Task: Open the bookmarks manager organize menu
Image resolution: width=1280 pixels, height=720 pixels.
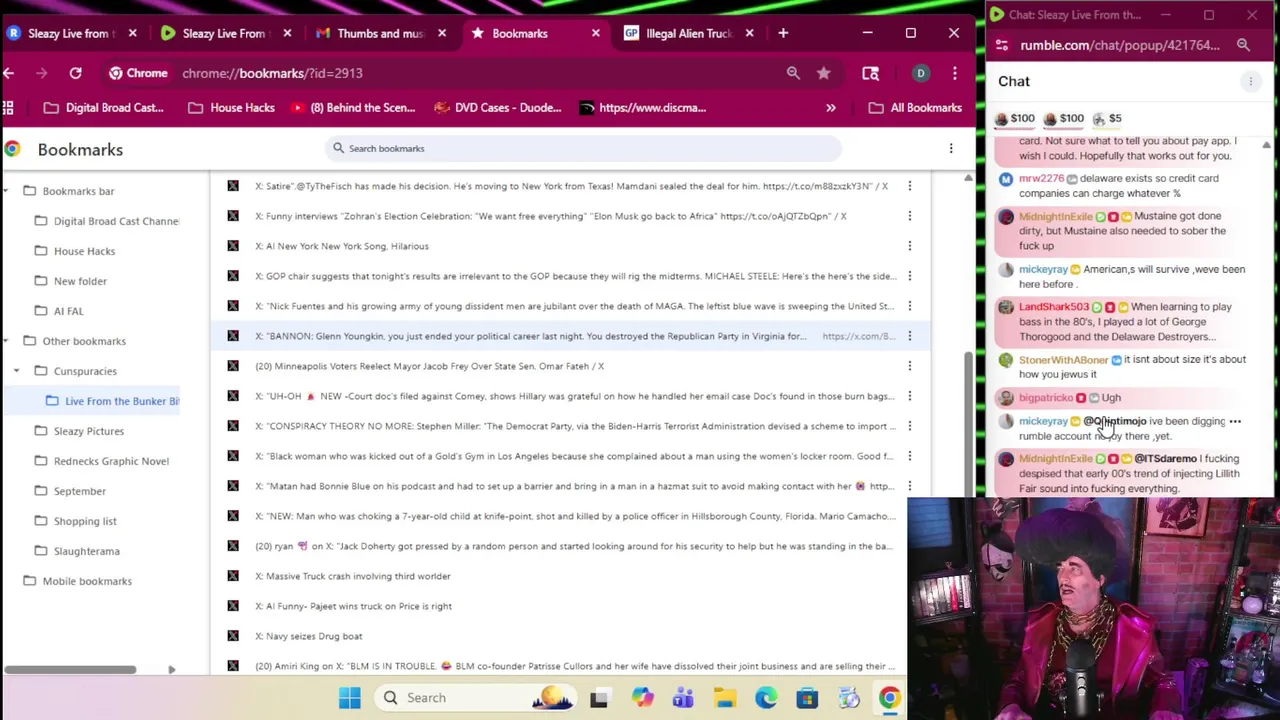Action: 951,149
